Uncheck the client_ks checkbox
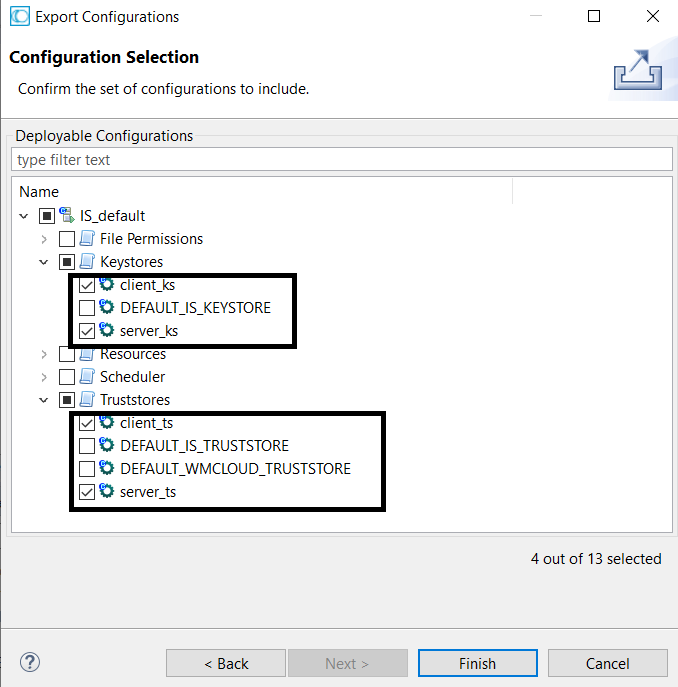The height and width of the screenshot is (687, 678). tap(87, 285)
